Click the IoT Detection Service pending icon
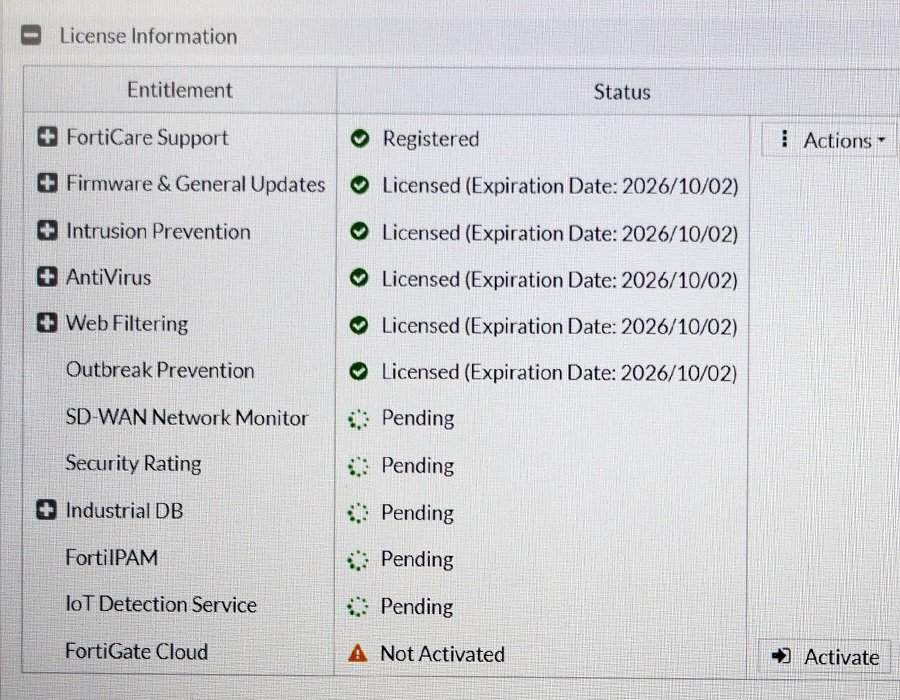The image size is (900, 700). 358,606
